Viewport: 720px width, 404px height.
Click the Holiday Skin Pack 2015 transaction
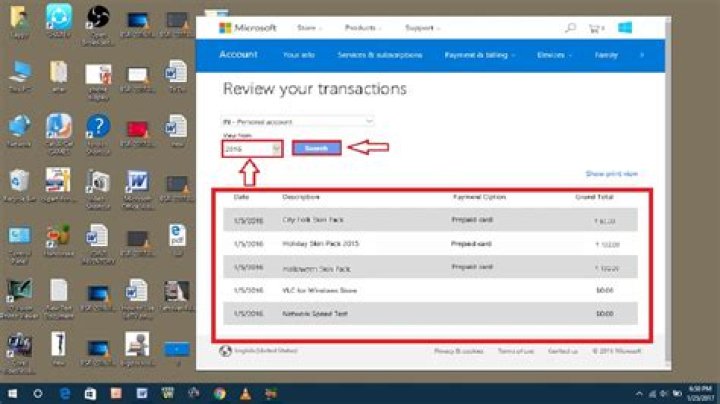click(430, 244)
